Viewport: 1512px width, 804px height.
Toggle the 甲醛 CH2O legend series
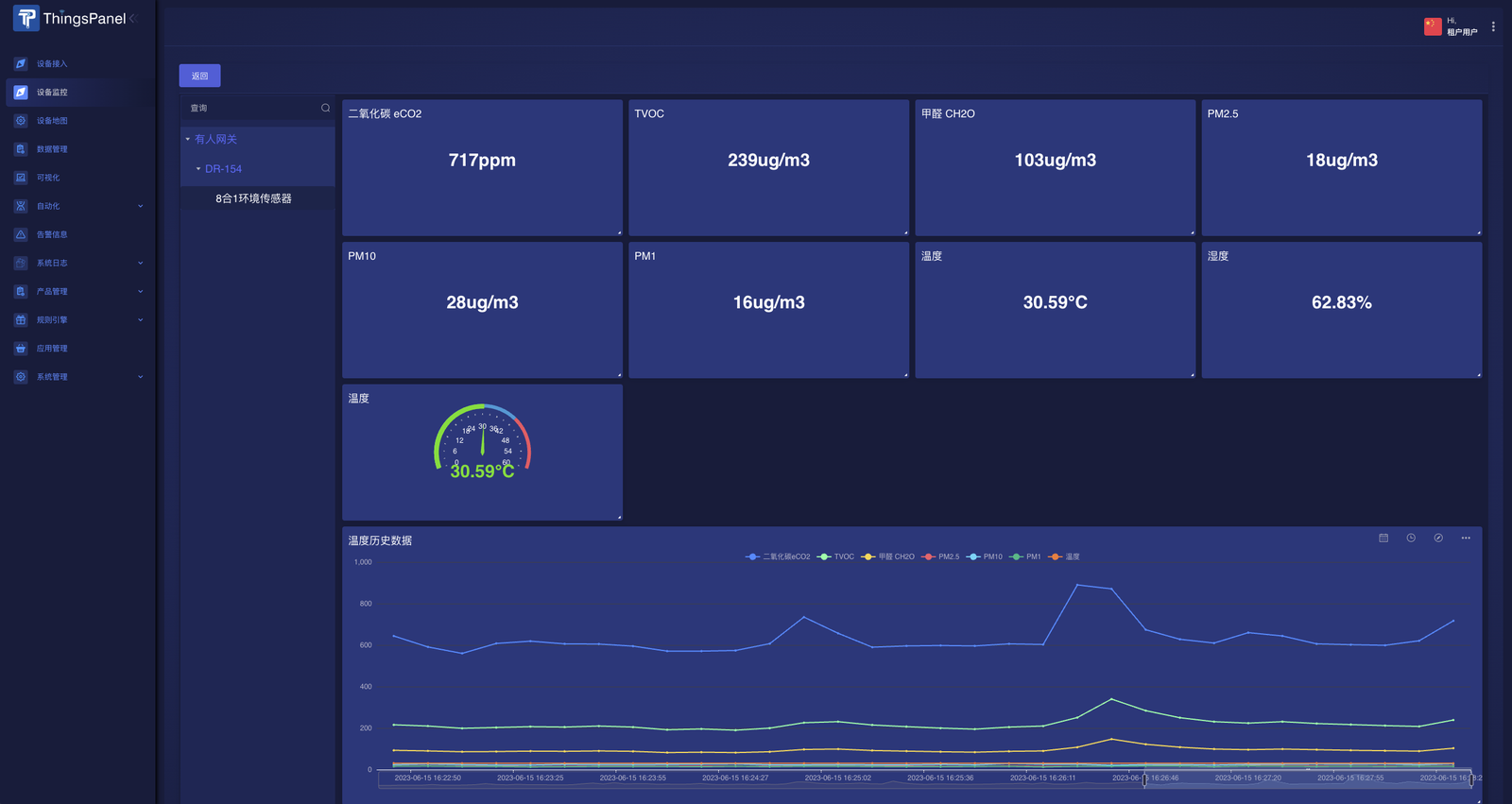(x=888, y=556)
